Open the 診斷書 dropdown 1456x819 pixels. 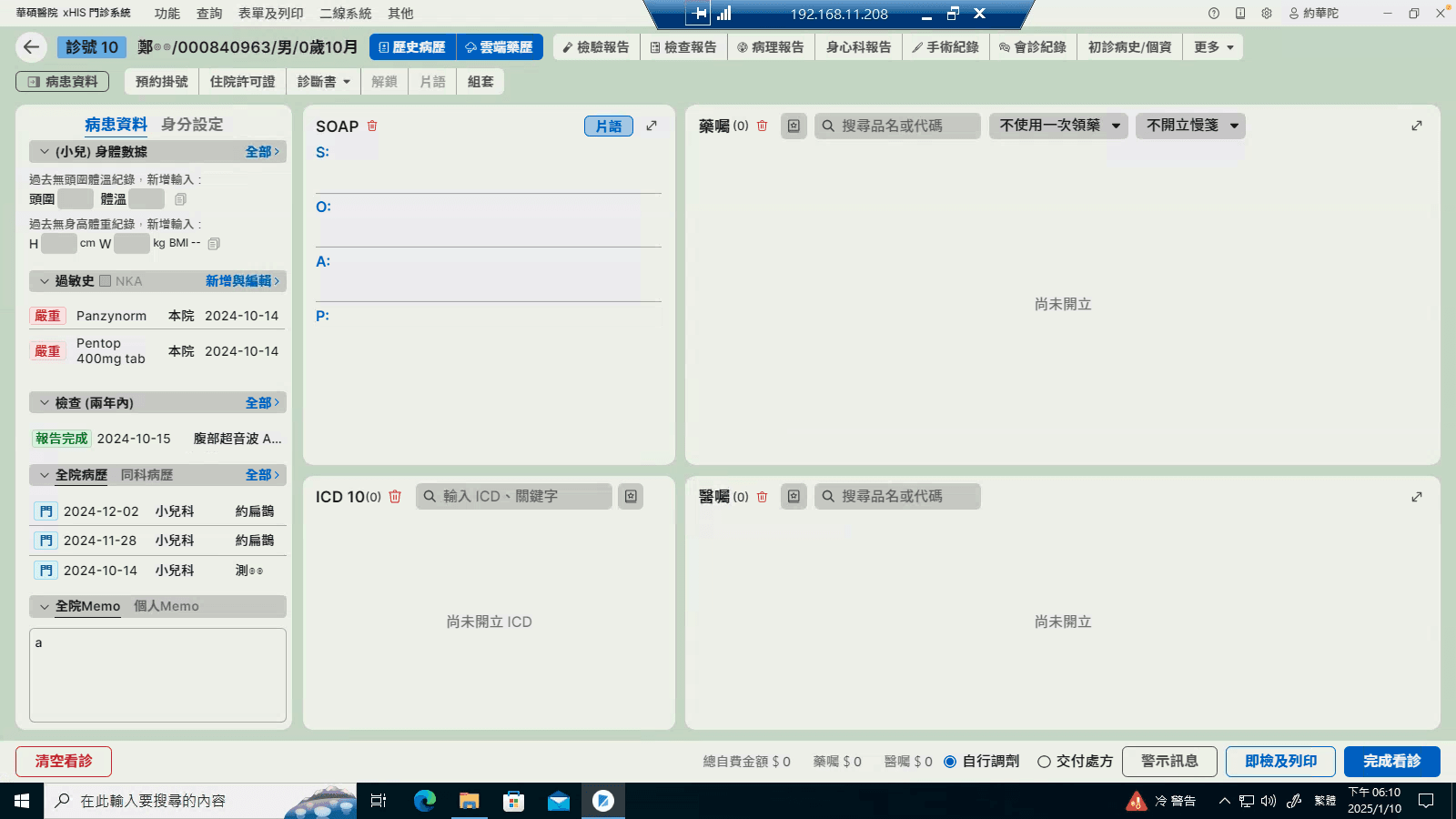click(x=323, y=82)
